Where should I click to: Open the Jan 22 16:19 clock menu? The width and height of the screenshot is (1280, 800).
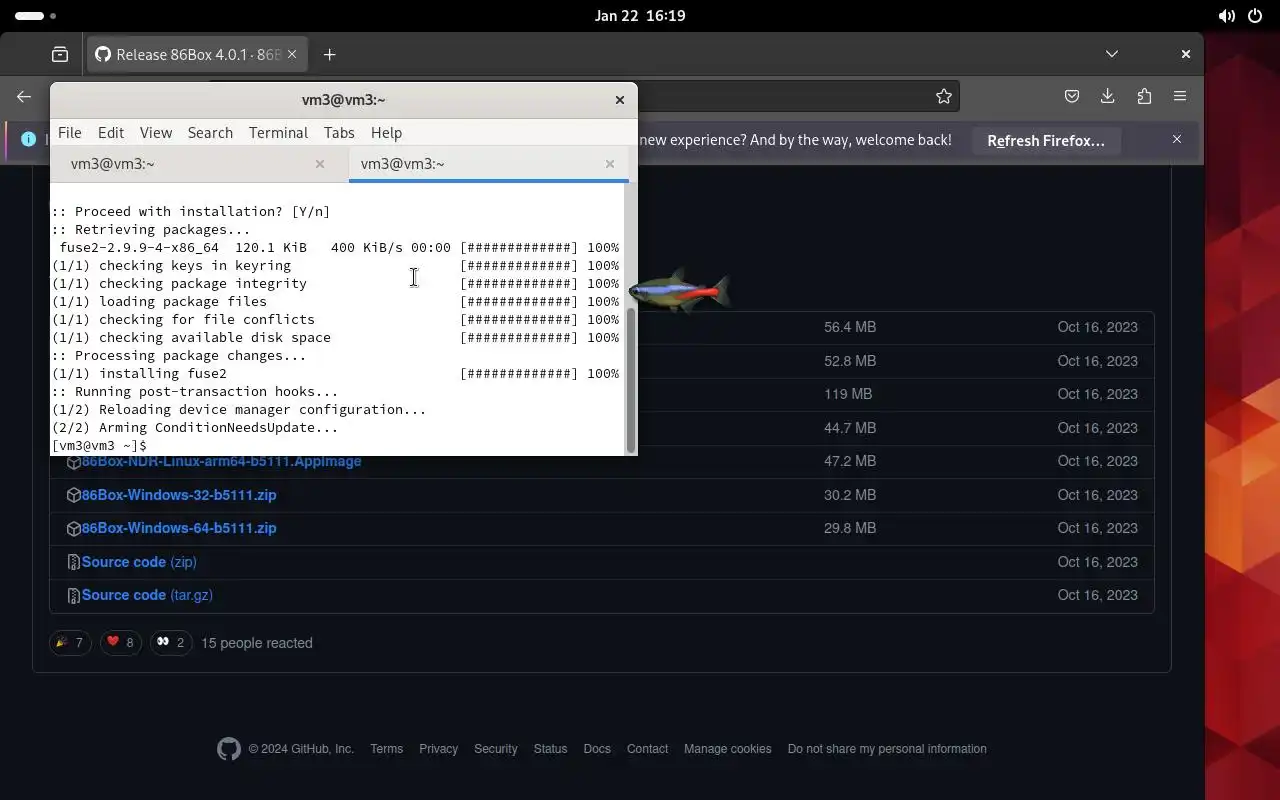(640, 16)
